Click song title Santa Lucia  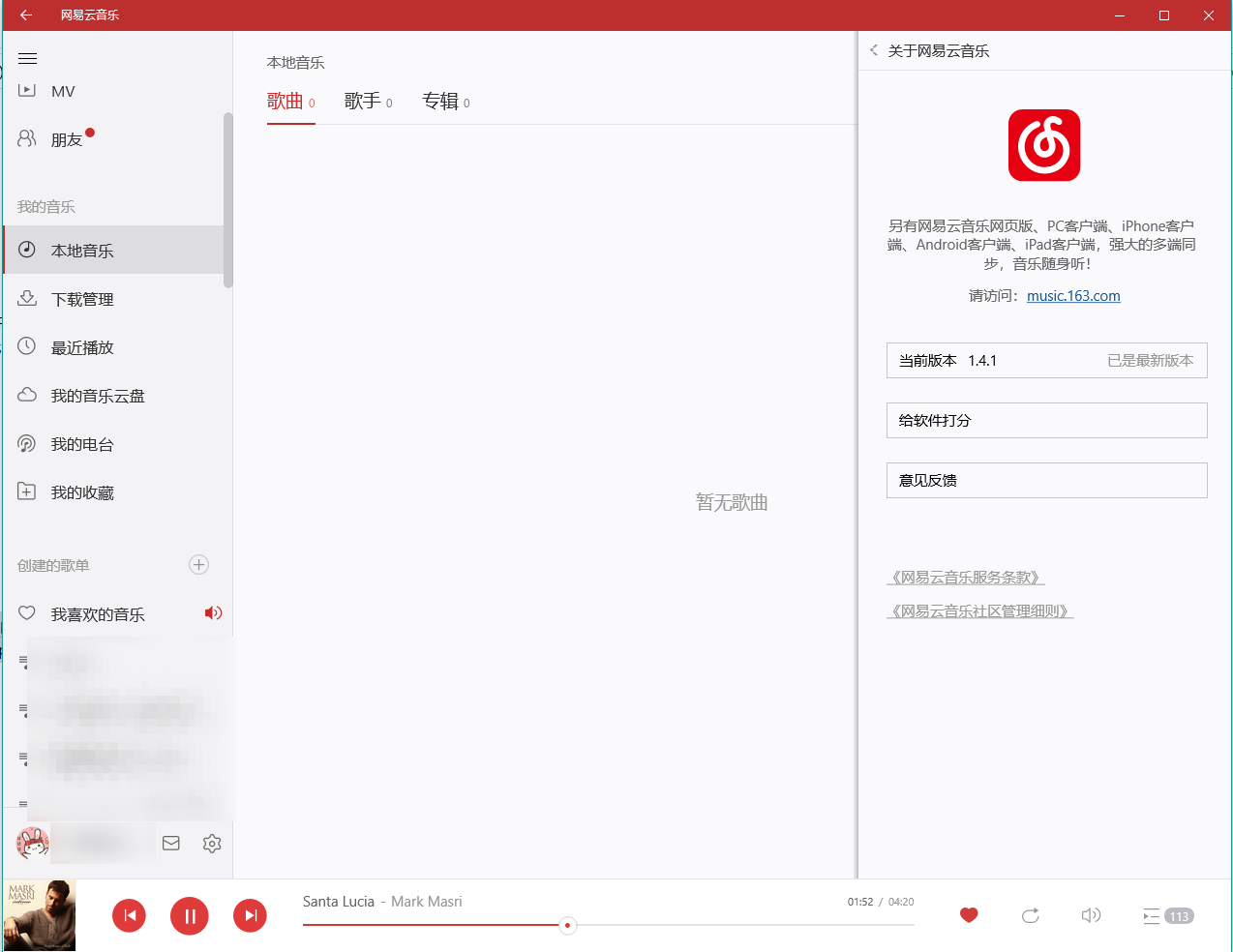339,902
